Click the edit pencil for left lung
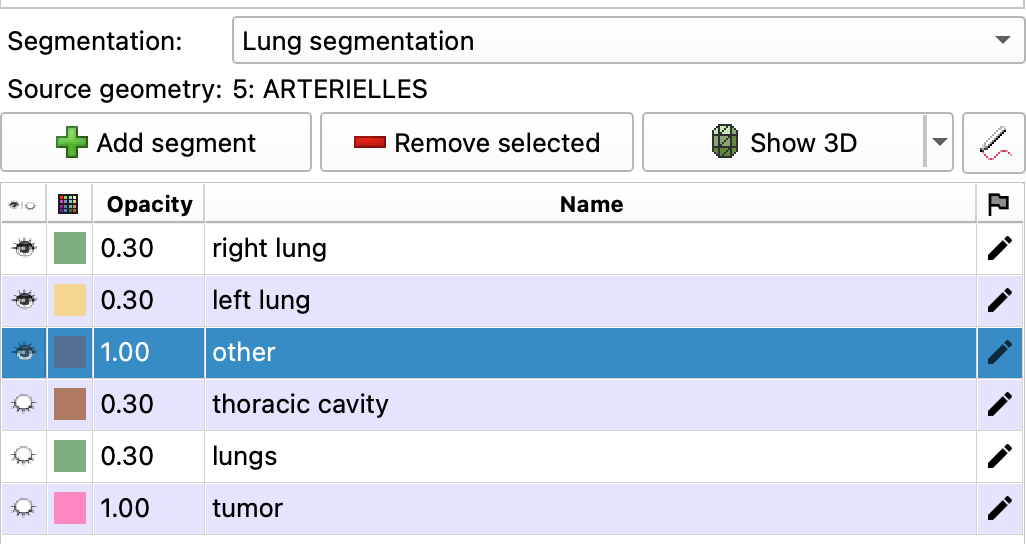 pyautogui.click(x=999, y=300)
